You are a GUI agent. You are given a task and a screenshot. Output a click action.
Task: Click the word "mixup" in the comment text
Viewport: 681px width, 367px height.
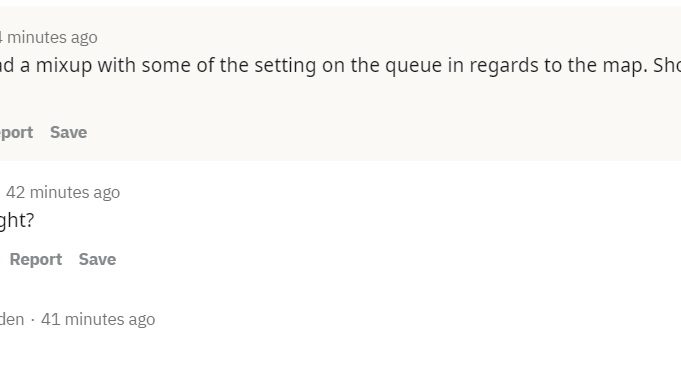(64, 66)
